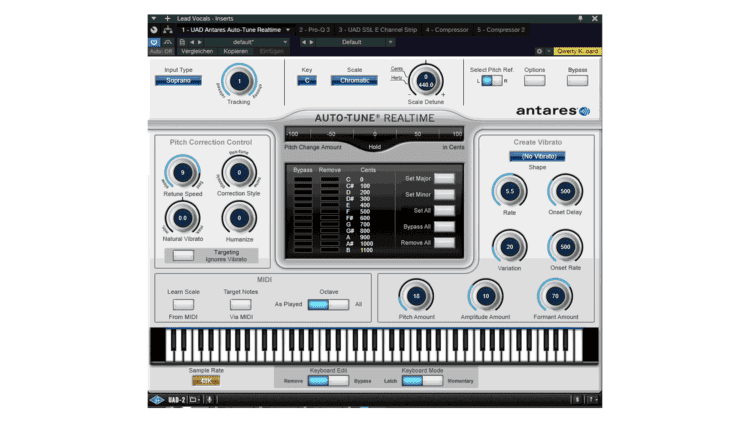Pin the plugin window with the pin icon
The width and height of the screenshot is (750, 422).
tap(580, 18)
